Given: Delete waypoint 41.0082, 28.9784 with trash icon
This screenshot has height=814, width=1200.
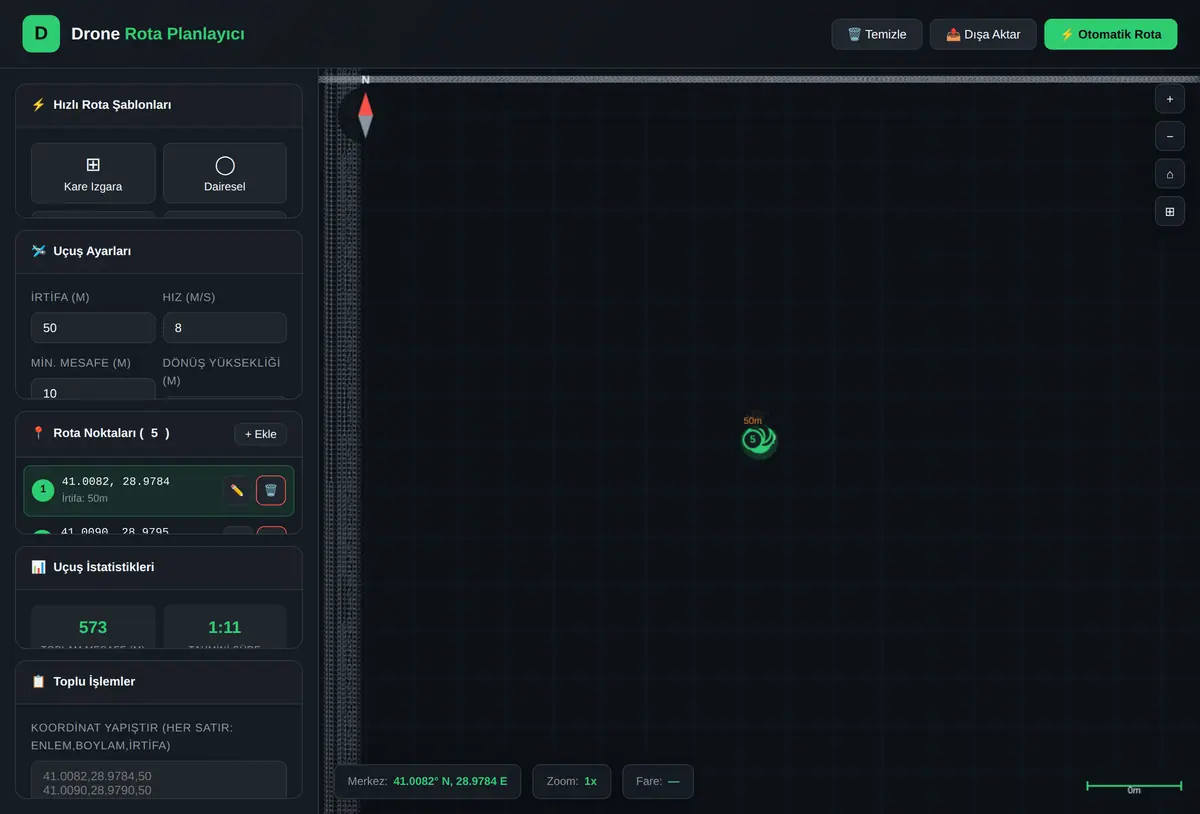Looking at the screenshot, I should [x=271, y=490].
